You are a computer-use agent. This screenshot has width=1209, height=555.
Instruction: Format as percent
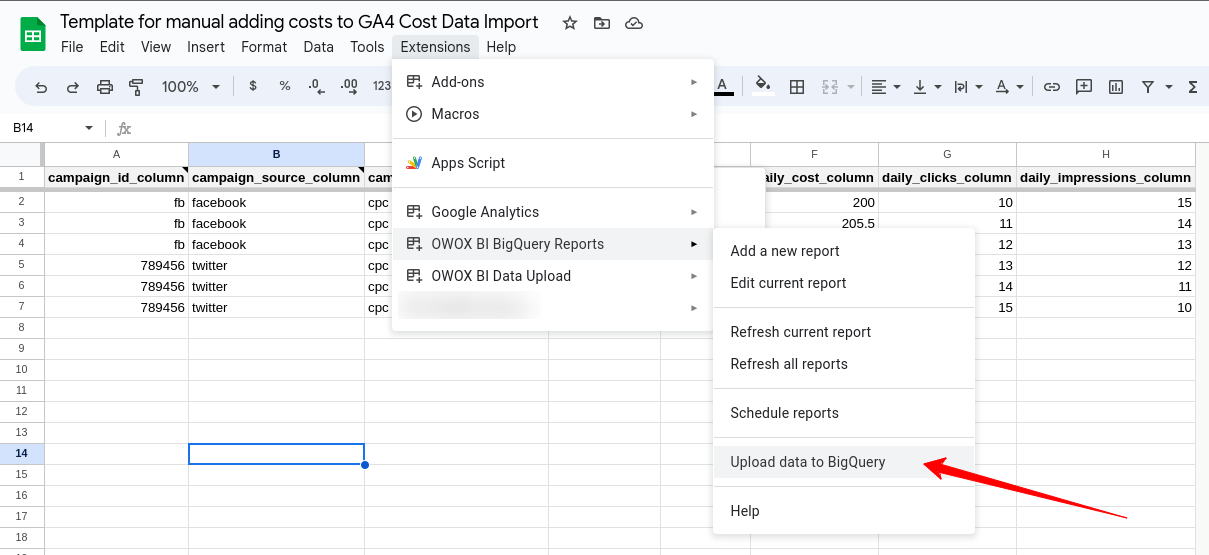(x=285, y=86)
